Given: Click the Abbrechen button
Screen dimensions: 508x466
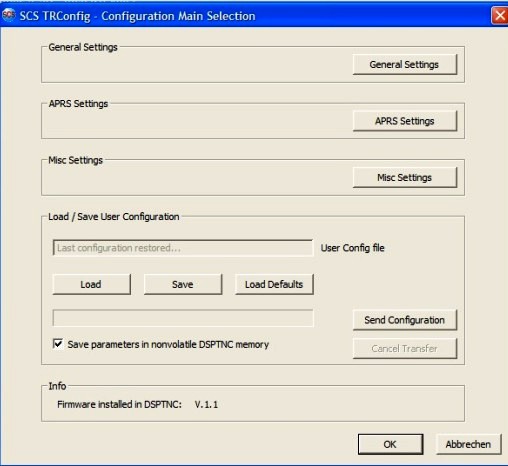Looking at the screenshot, I should click(x=468, y=444).
